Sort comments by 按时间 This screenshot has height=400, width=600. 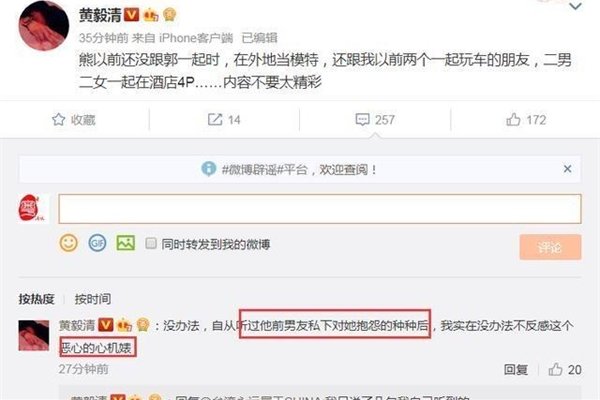93,299
